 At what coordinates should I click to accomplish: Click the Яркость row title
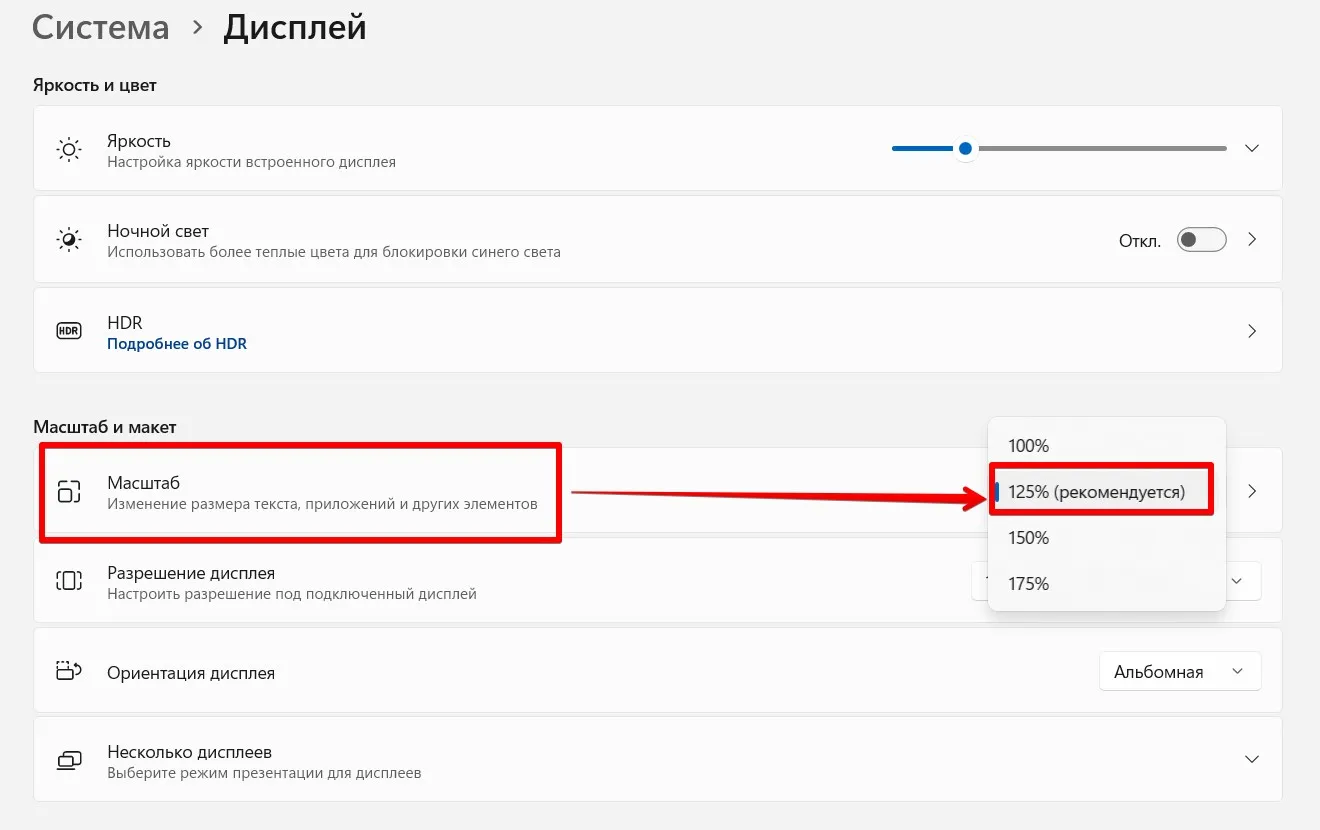click(139, 141)
